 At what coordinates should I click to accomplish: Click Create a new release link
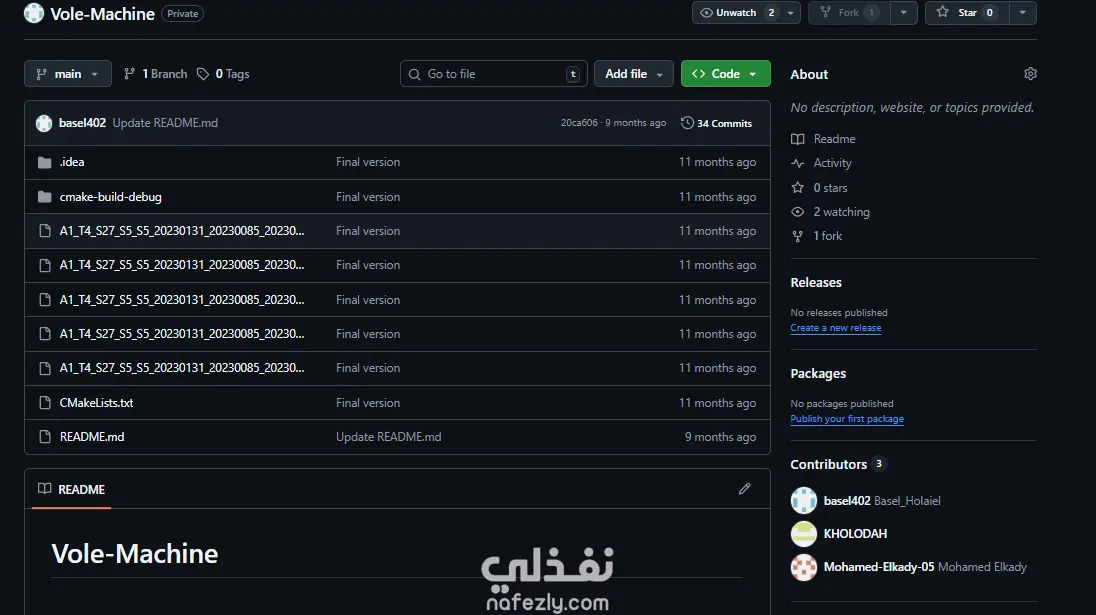click(835, 328)
